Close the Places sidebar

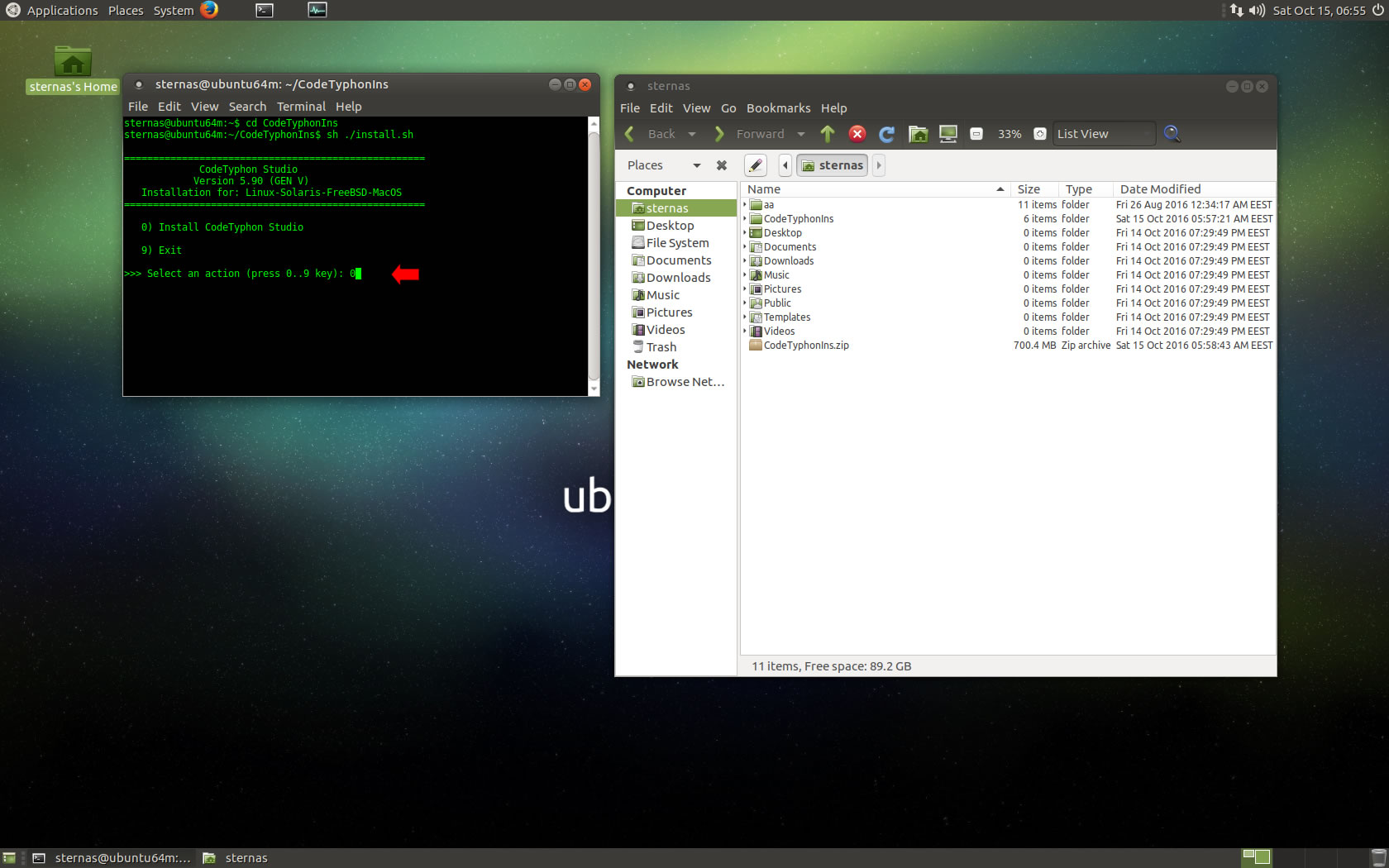coord(722,165)
